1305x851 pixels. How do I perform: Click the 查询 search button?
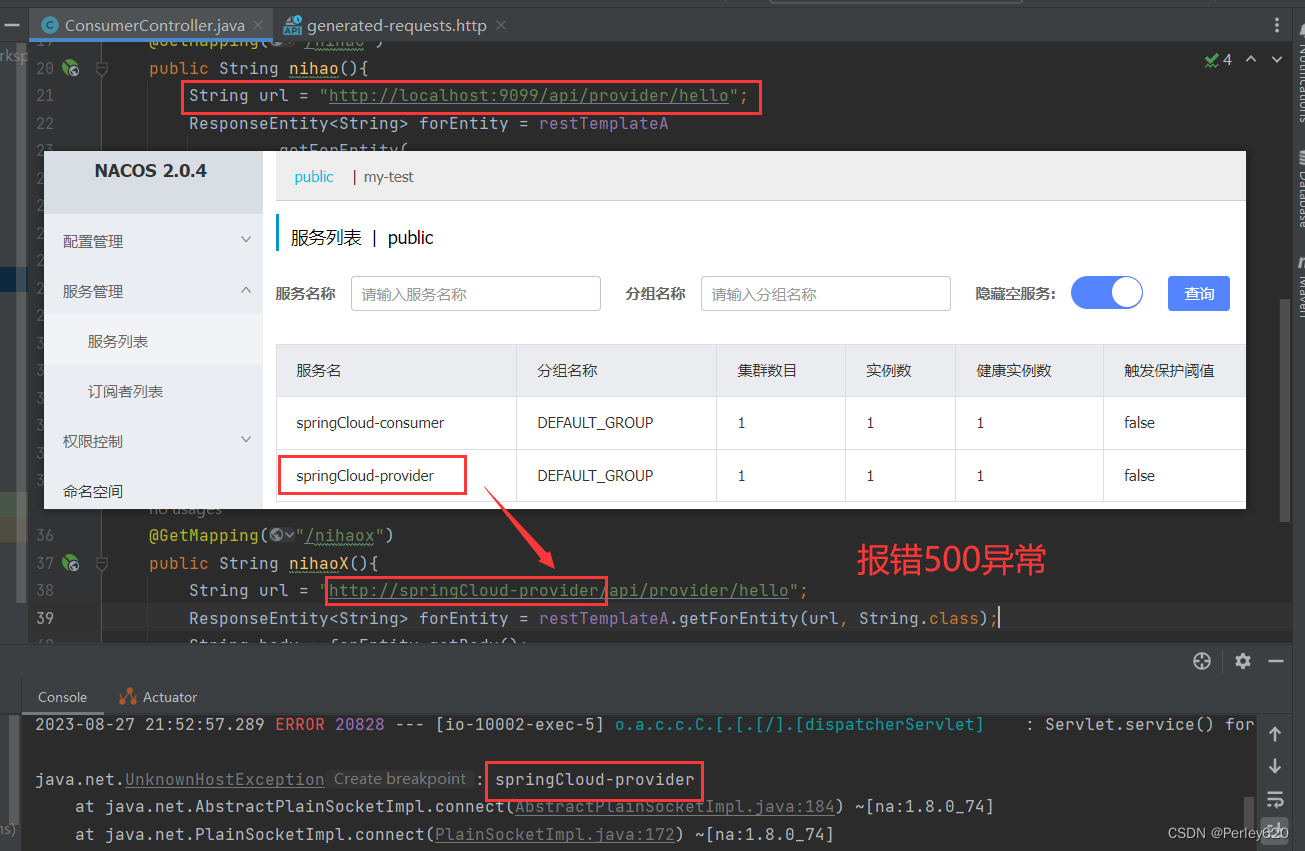tap(1199, 293)
